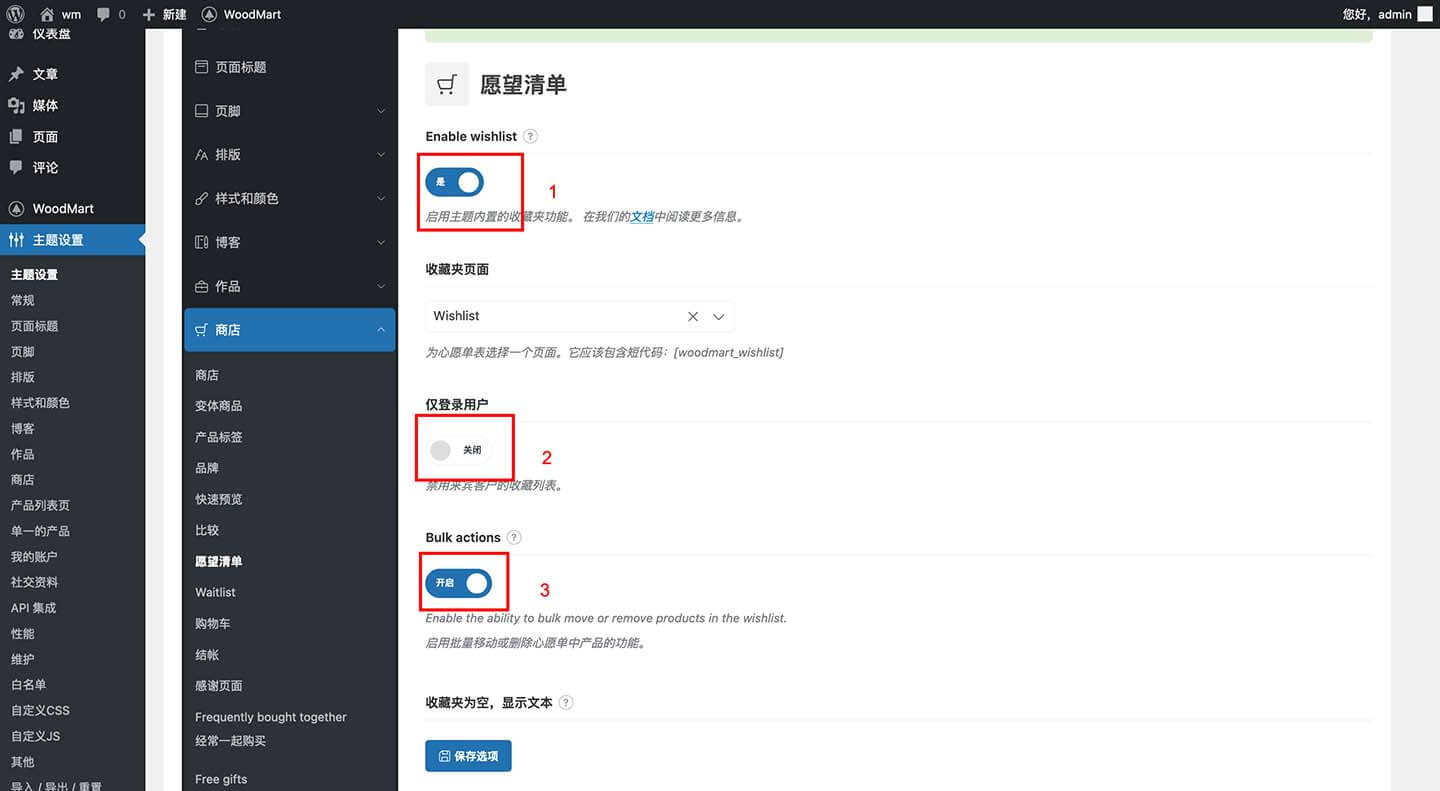The width and height of the screenshot is (1440, 791).
Task: Expand the 排版 section chevron
Action: [x=381, y=155]
